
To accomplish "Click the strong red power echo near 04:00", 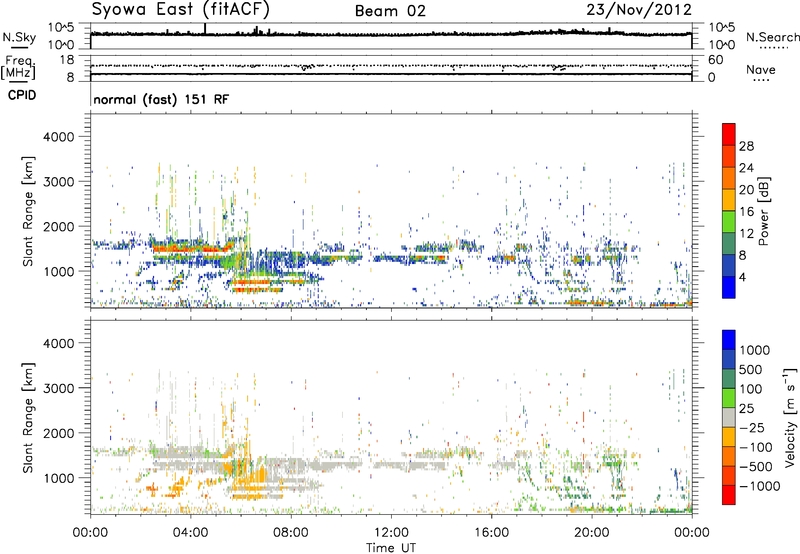I will tap(191, 249).
